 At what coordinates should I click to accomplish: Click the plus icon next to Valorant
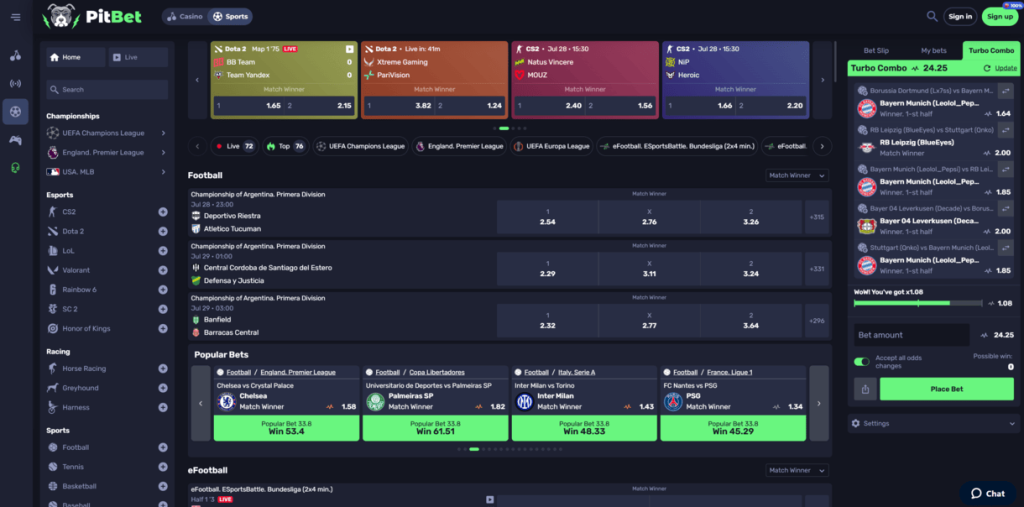(x=163, y=270)
